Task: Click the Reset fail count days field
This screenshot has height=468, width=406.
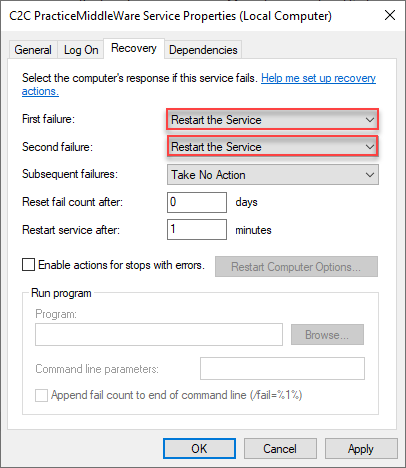Action: [197, 202]
